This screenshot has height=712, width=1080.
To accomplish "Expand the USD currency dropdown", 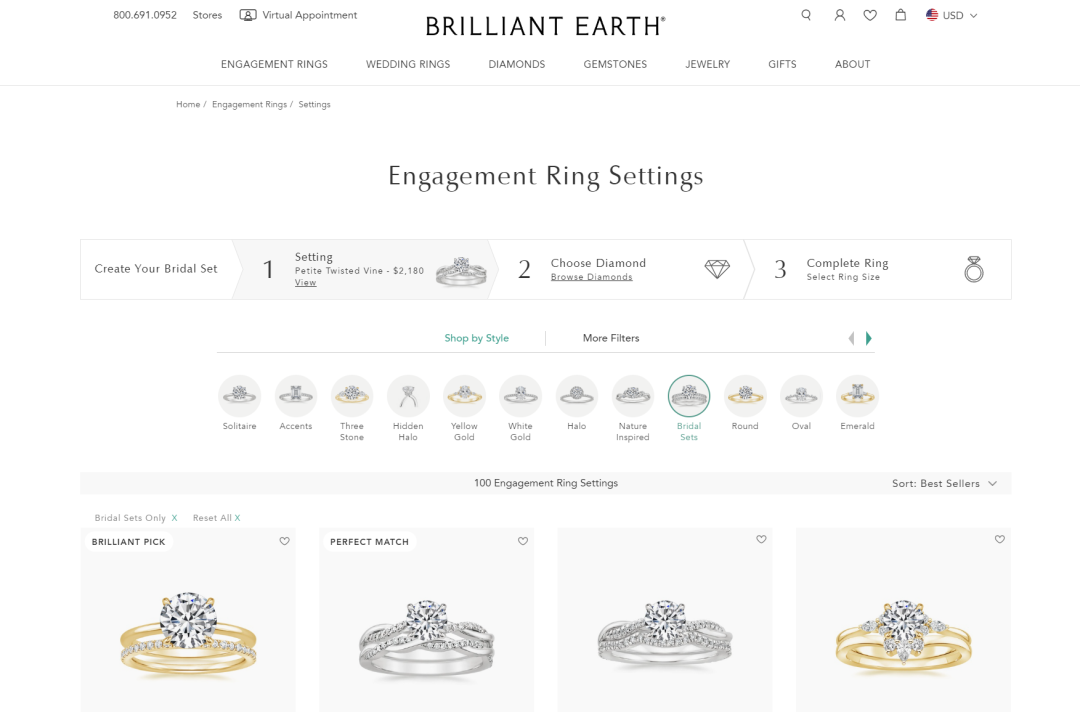I will (952, 15).
